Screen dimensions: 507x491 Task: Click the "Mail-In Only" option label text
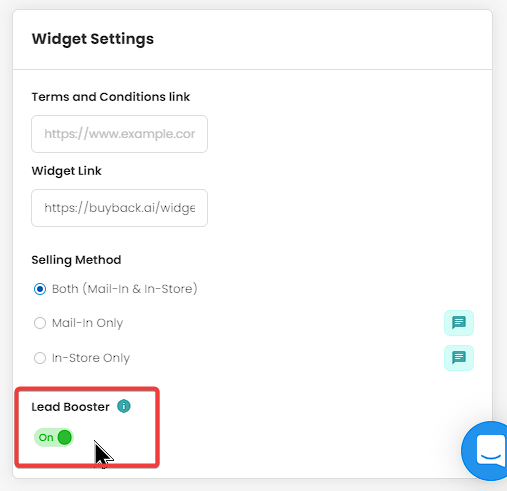[x=87, y=323]
